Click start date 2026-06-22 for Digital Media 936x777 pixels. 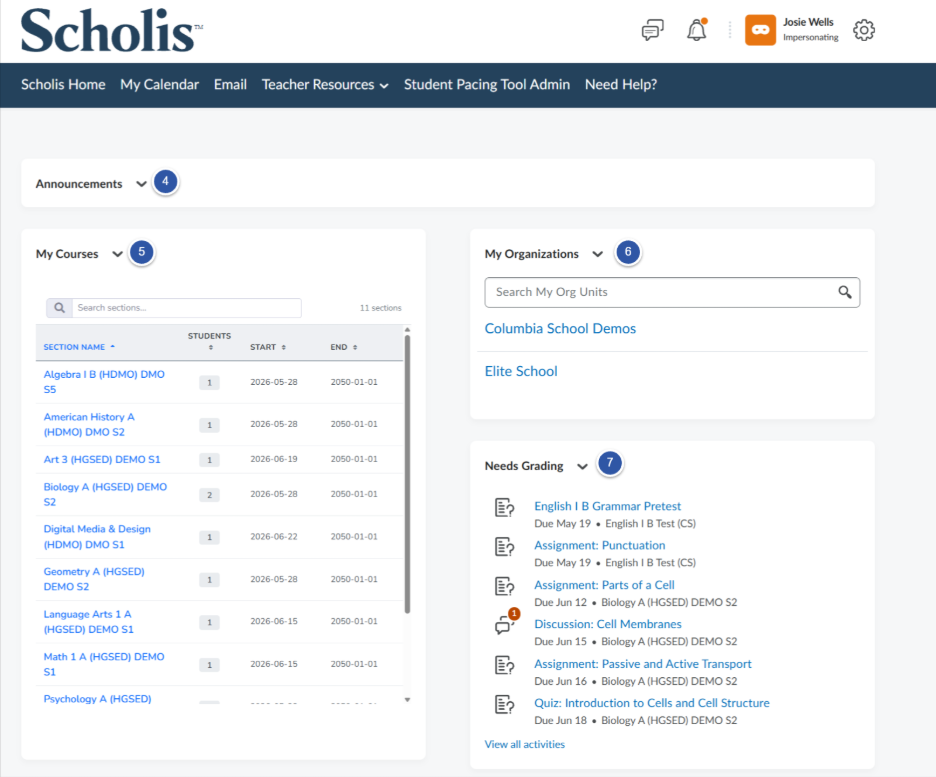(273, 536)
